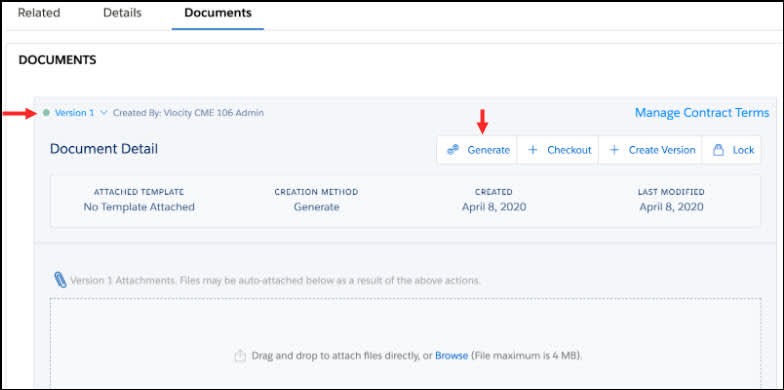The width and height of the screenshot is (784, 390).
Task: Click the plus icon beside Checkout
Action: (533, 150)
